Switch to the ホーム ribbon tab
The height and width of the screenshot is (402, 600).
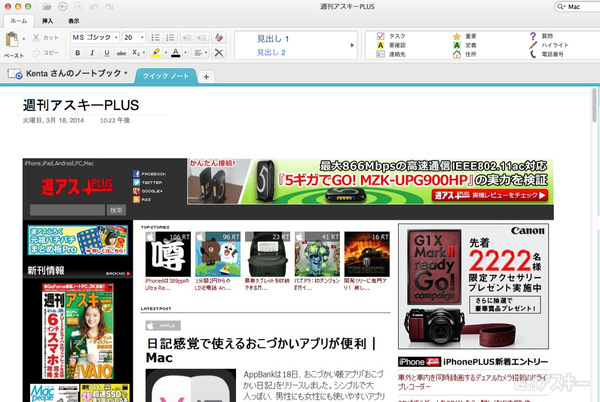click(19, 21)
